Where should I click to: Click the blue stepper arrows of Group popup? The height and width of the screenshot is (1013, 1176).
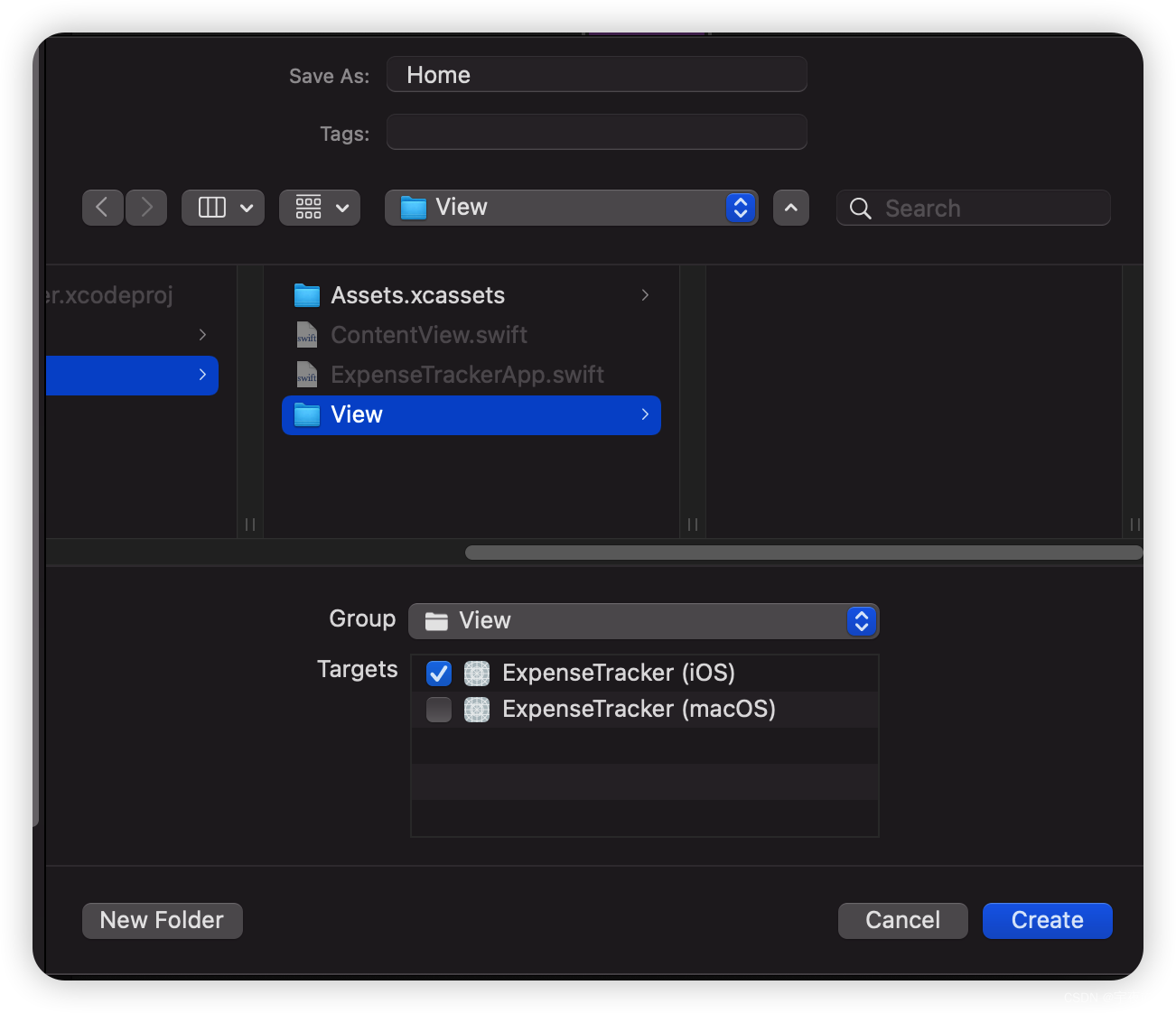[x=862, y=621]
